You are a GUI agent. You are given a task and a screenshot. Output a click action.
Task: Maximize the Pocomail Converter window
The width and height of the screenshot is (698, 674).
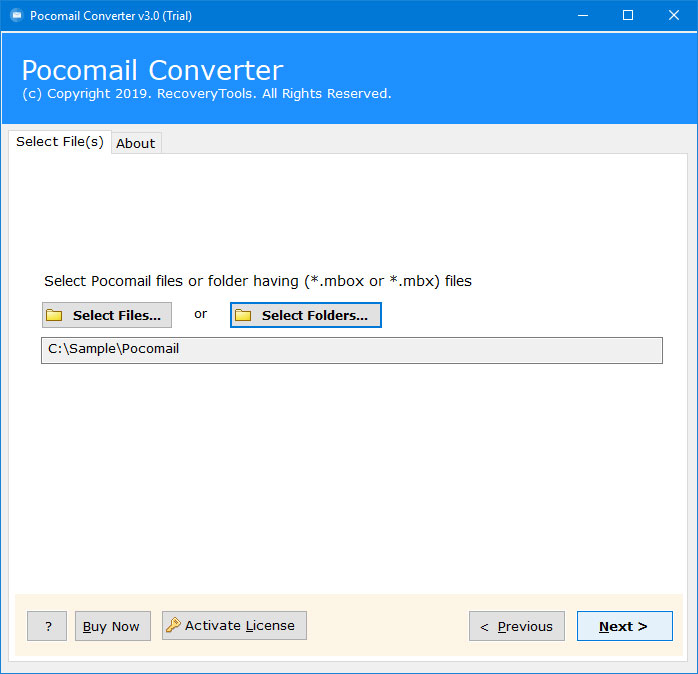628,16
